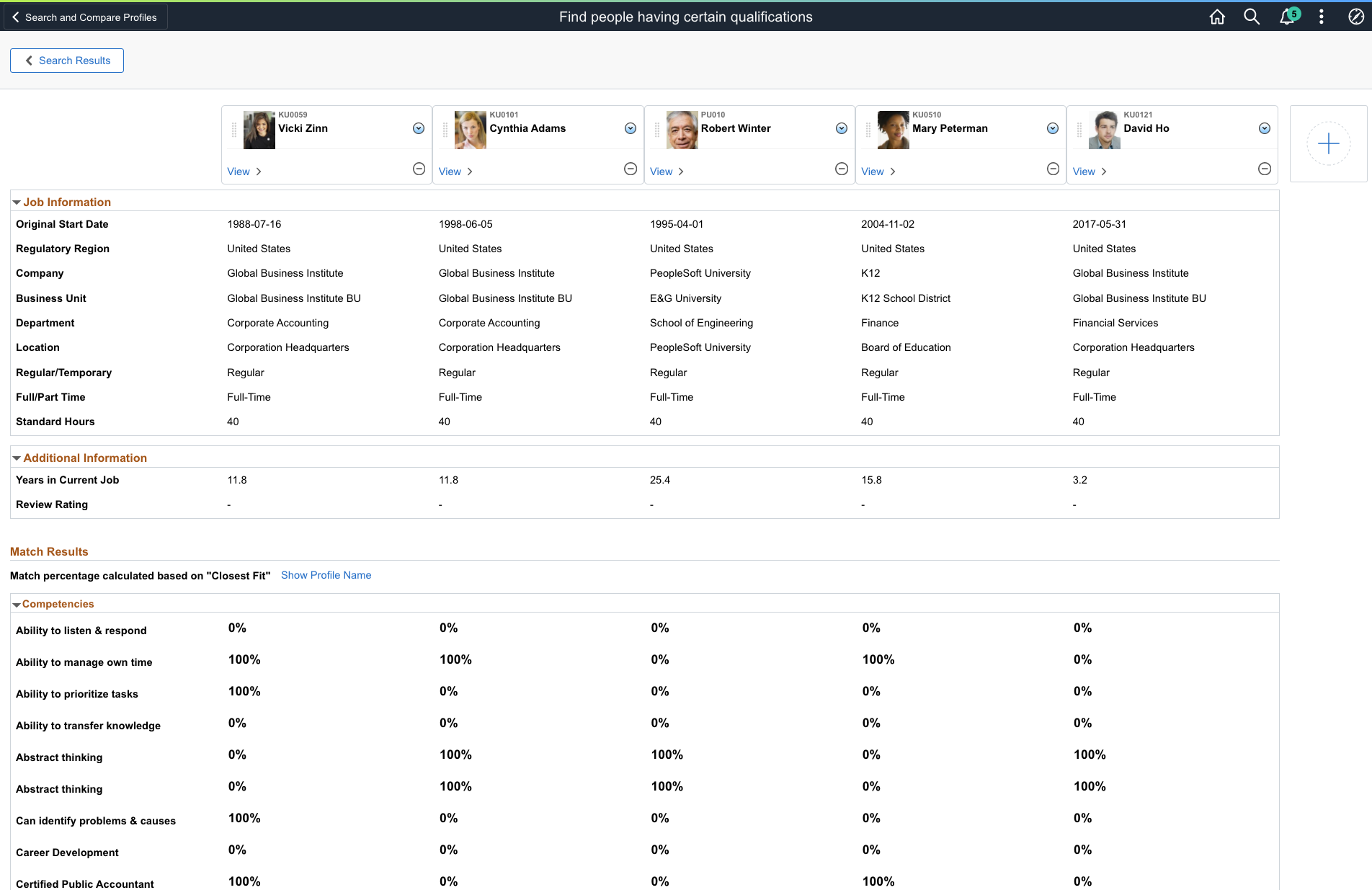This screenshot has width=1372, height=890.
Task: Click the 'Ability to transfer knowledge' competency label
Action: click(88, 726)
